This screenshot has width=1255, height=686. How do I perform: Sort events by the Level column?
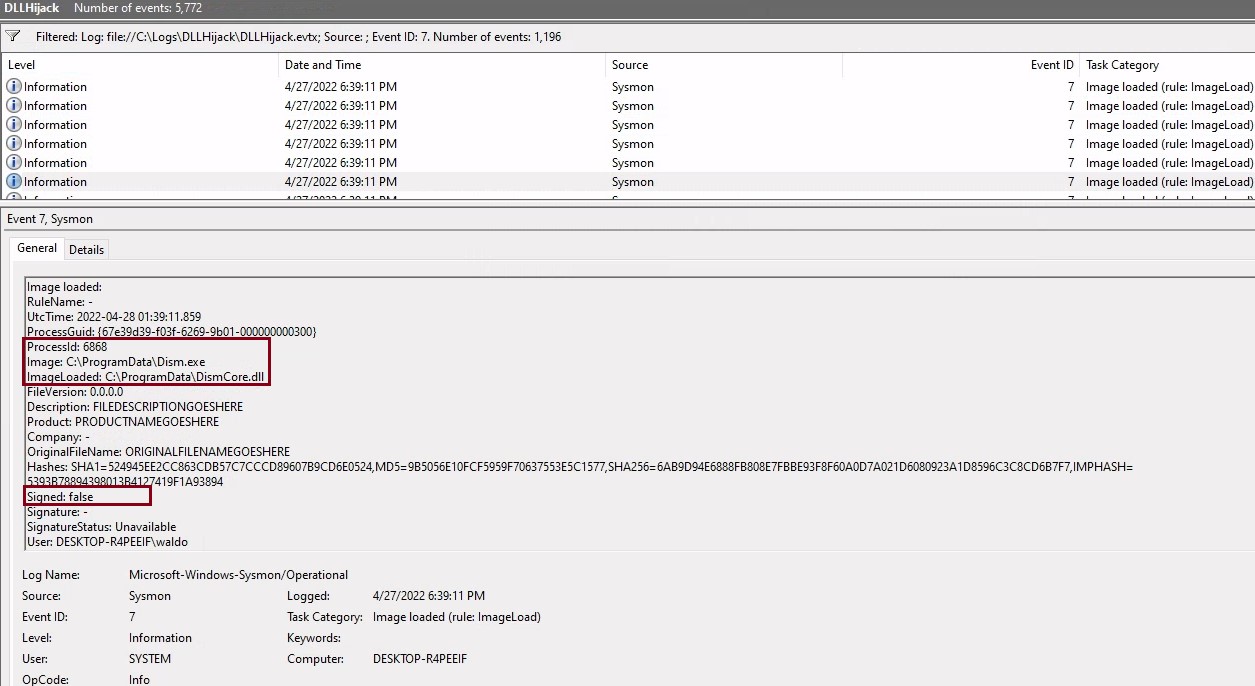coord(140,65)
